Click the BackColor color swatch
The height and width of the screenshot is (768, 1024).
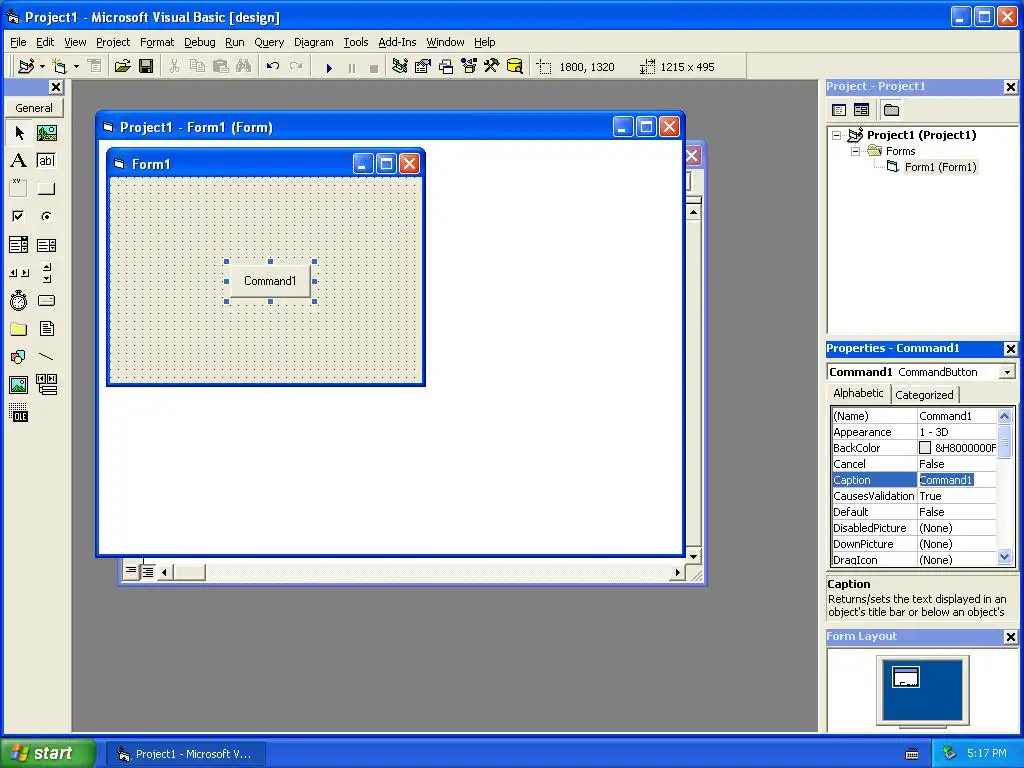tap(925, 448)
